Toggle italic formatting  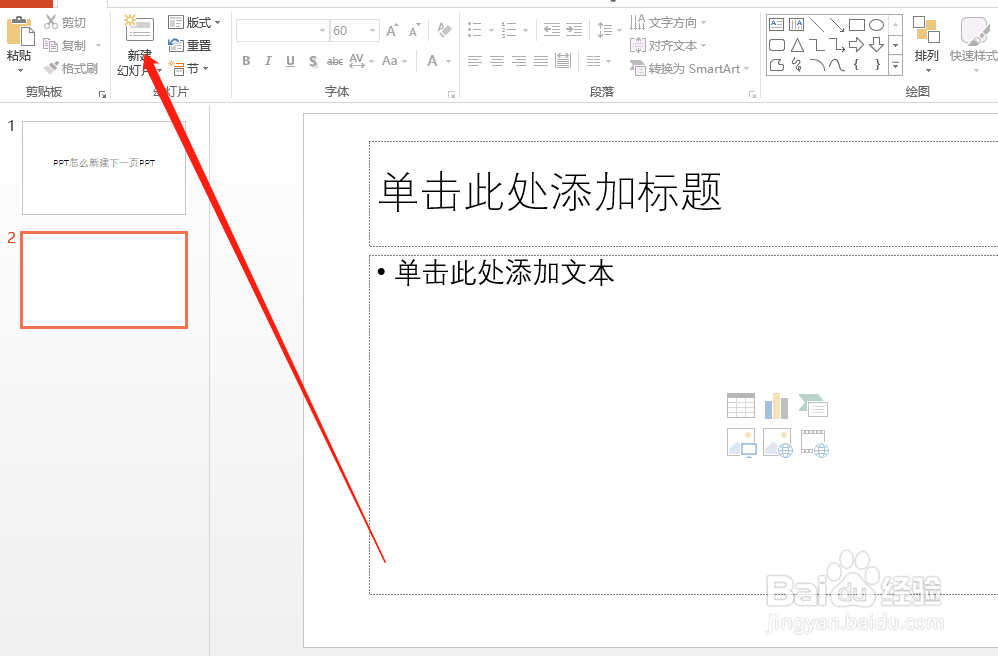tap(267, 61)
